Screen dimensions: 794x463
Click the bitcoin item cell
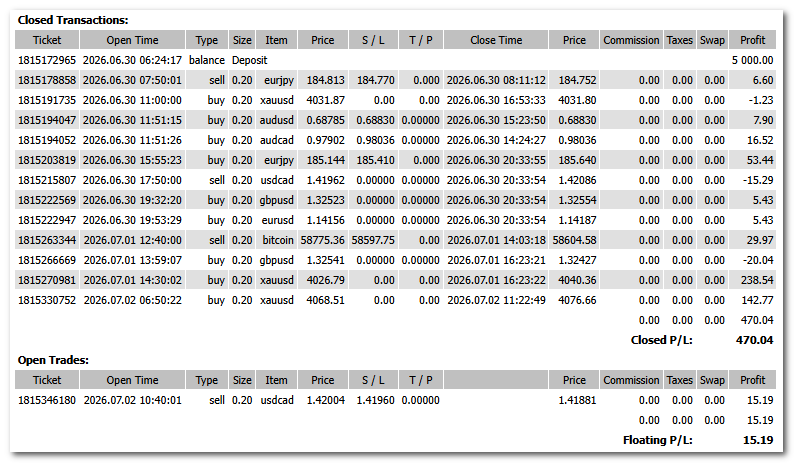(278, 240)
